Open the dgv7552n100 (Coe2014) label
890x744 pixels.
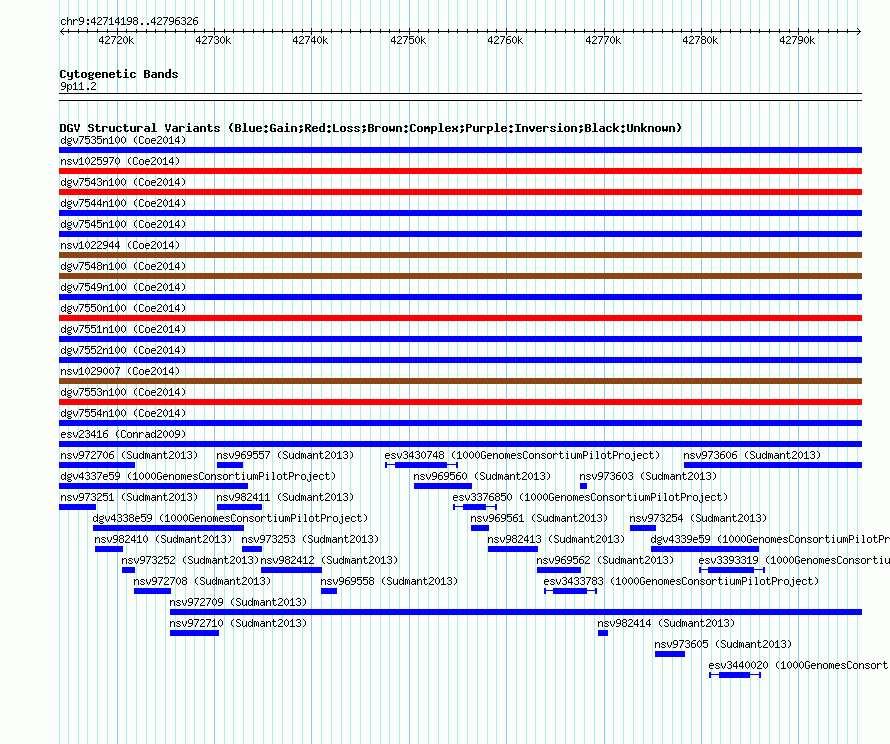tap(123, 350)
